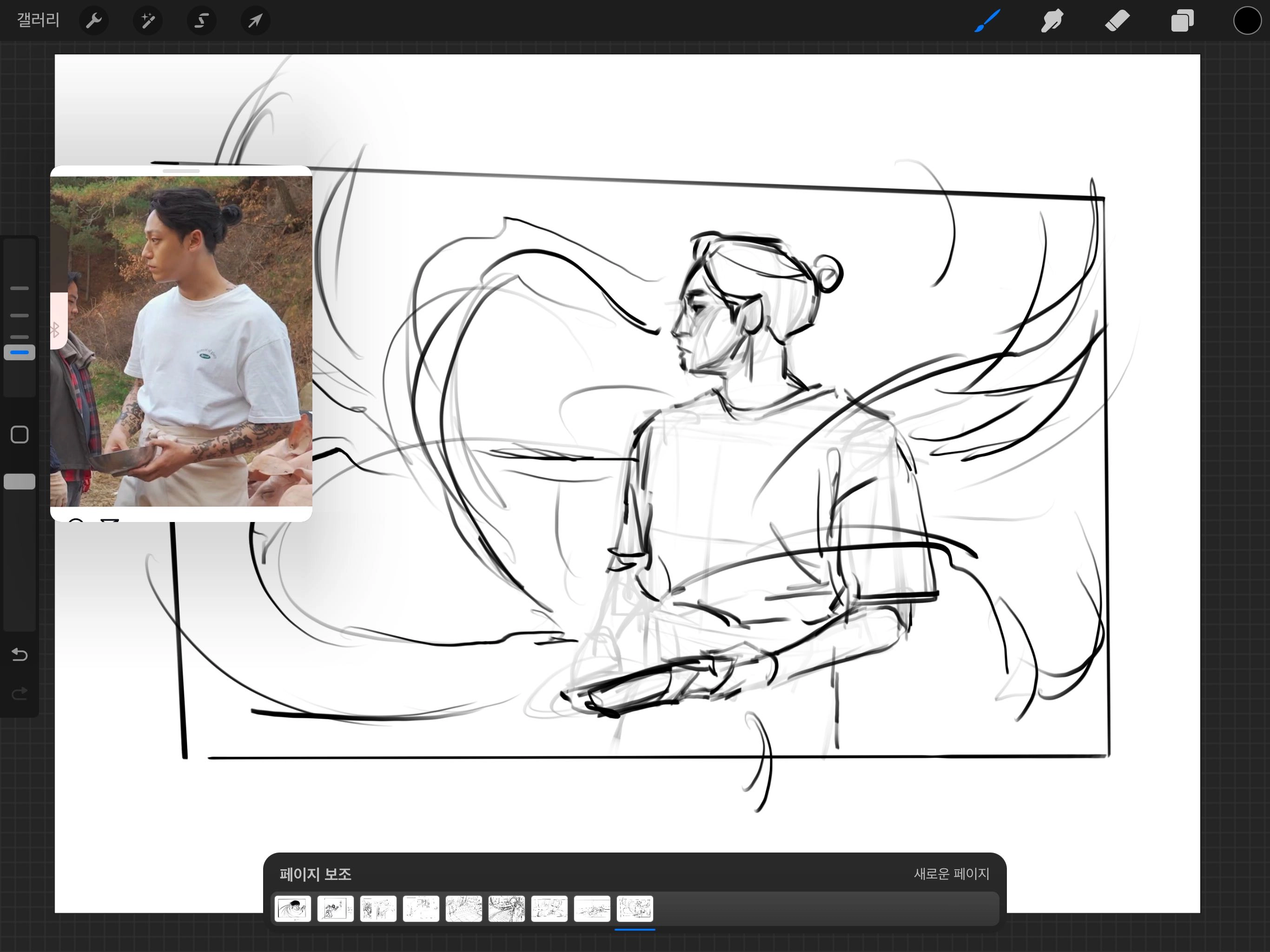Open the Layers panel
Viewport: 1270px width, 952px height.
pyautogui.click(x=1182, y=21)
